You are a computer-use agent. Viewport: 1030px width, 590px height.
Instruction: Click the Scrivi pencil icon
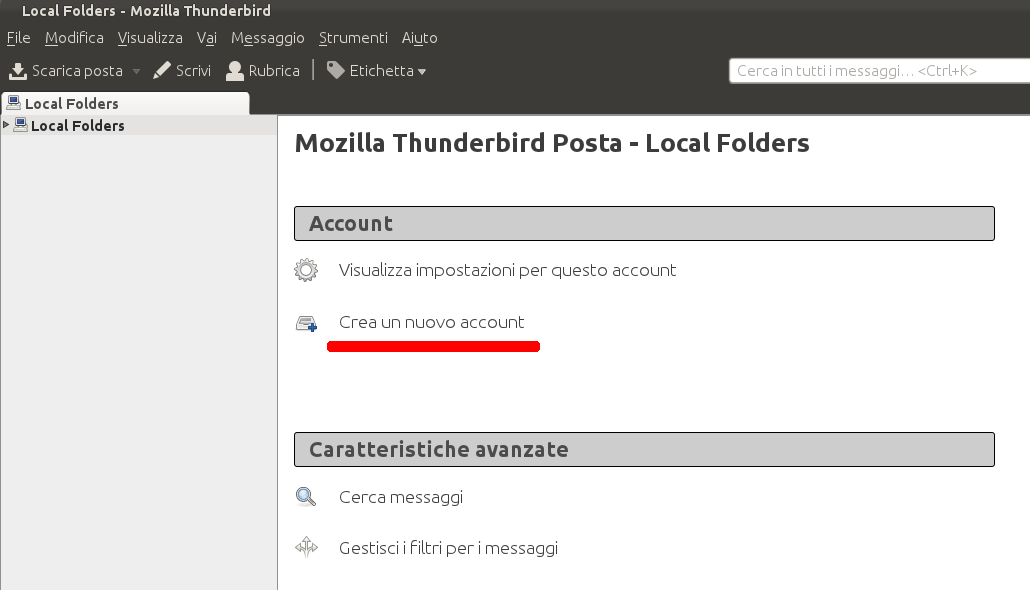[x=162, y=71]
